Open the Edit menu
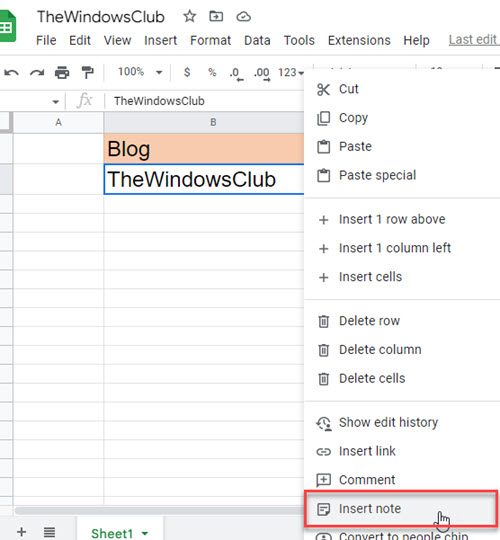This screenshot has height=540, width=500. pyautogui.click(x=80, y=40)
